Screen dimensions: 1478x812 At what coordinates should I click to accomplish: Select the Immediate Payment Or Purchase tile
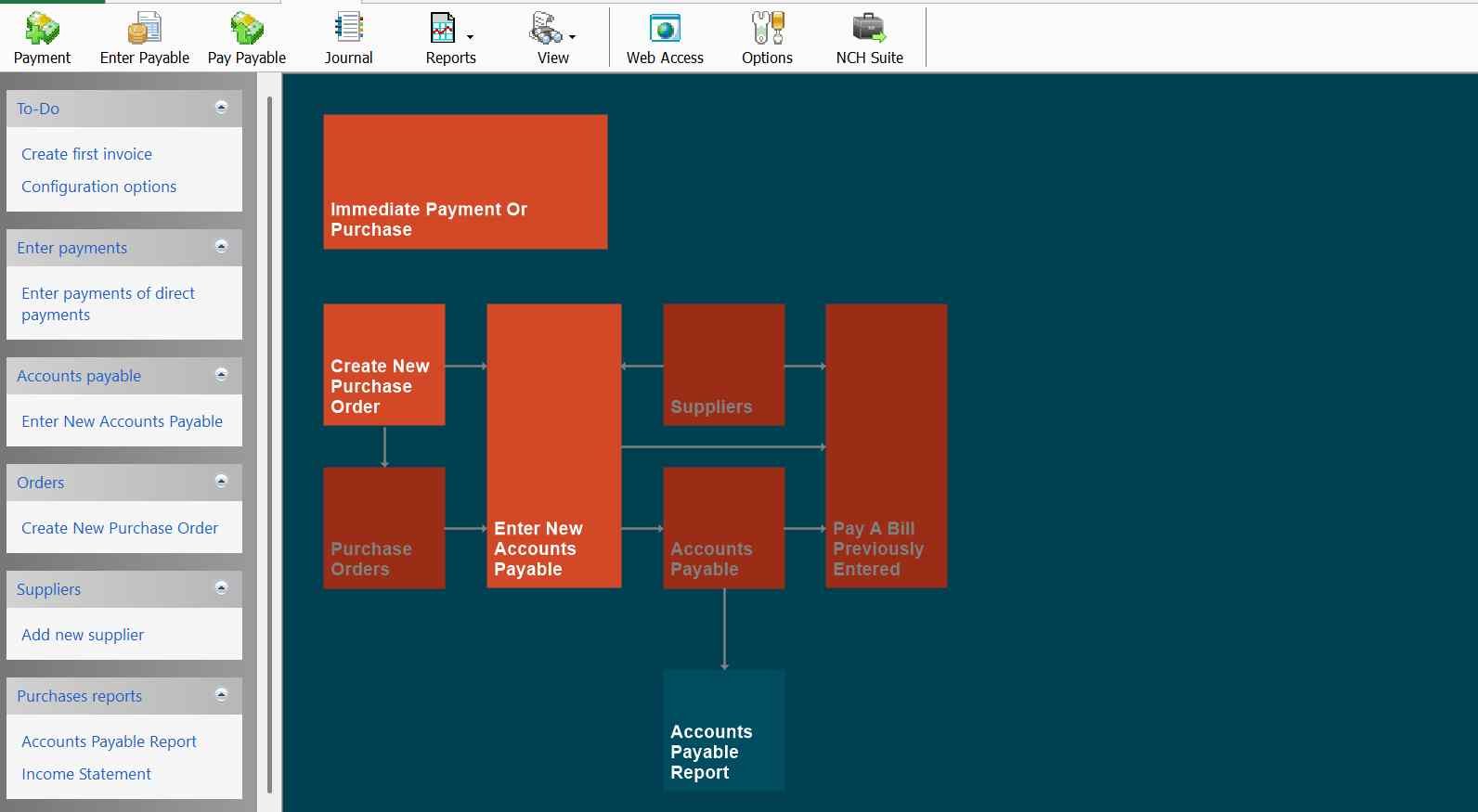coord(465,182)
